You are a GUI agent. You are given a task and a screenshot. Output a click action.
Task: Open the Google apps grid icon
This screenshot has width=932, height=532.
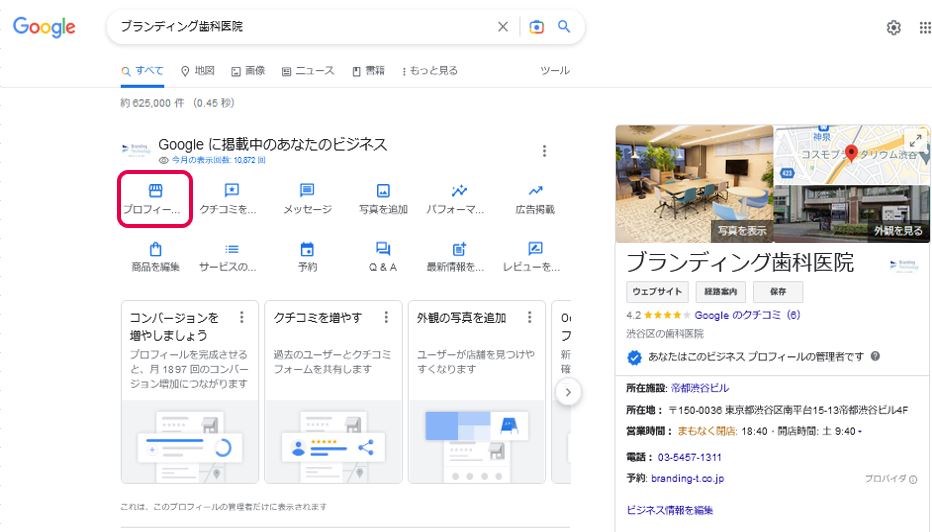pos(925,27)
